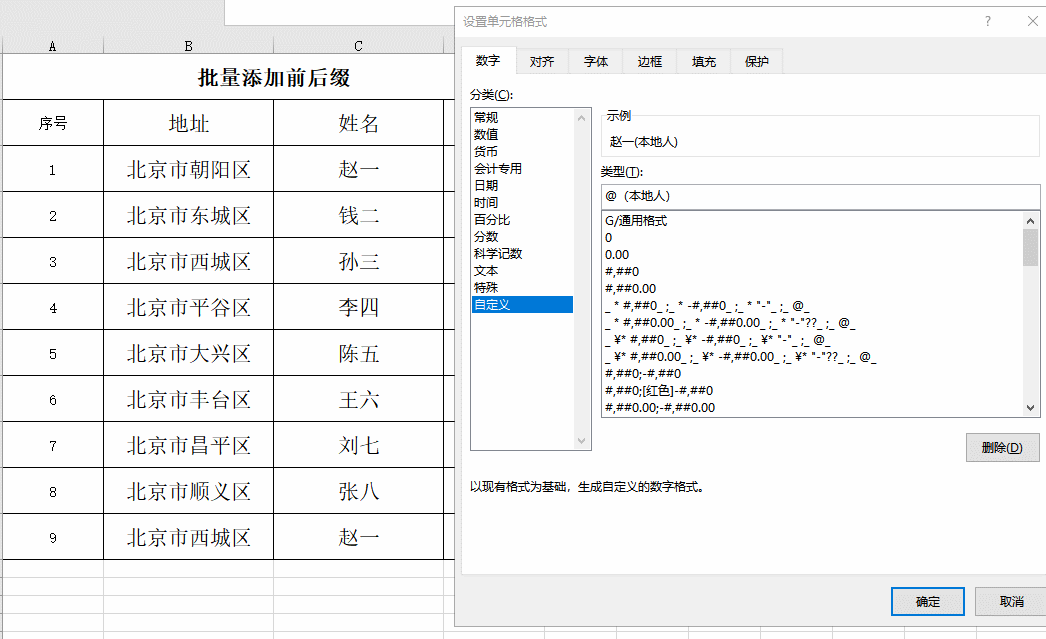
Task: Select the 特殊 category
Action: point(522,287)
